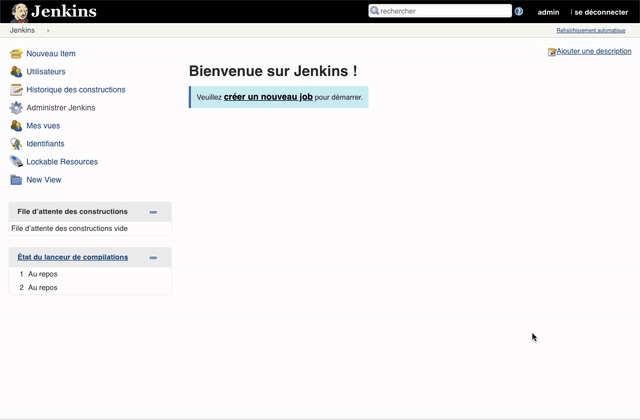Click the Ajouter une description edit icon
This screenshot has width=640, height=420.
tap(552, 52)
